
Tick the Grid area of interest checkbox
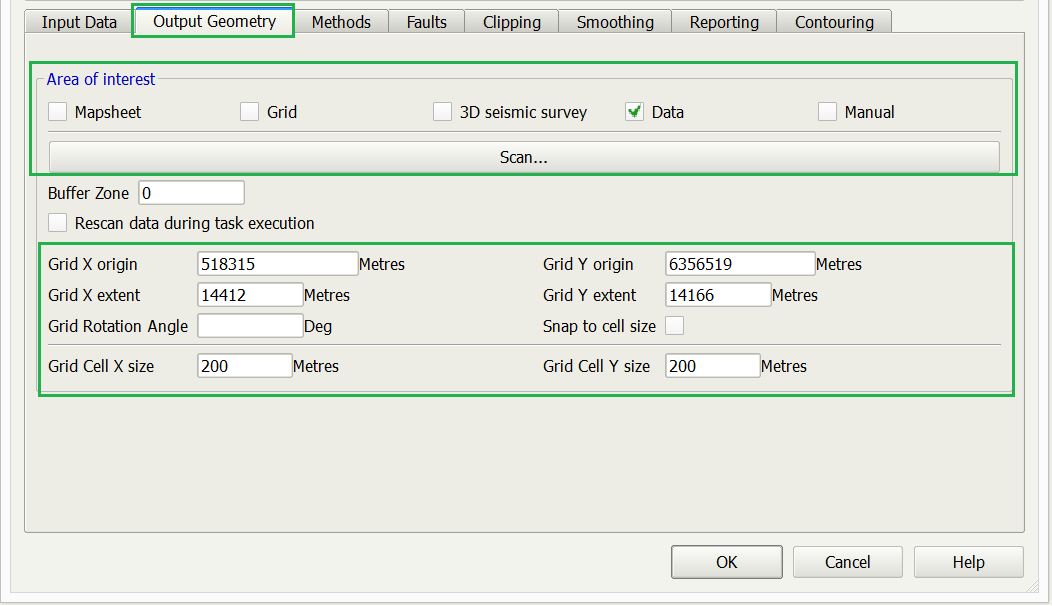pos(250,112)
